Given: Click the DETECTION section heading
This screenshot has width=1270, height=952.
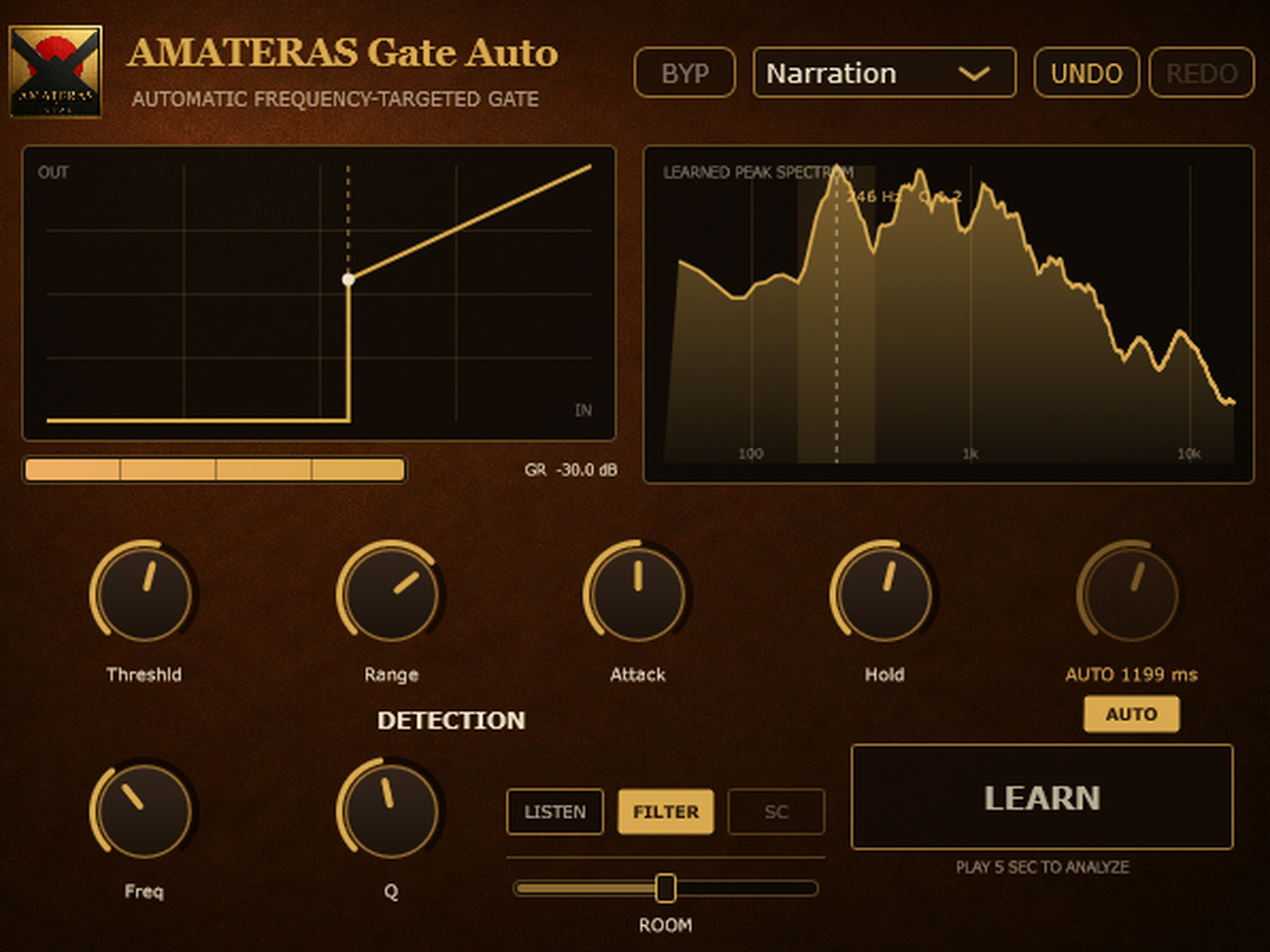Looking at the screenshot, I should pos(451,720).
